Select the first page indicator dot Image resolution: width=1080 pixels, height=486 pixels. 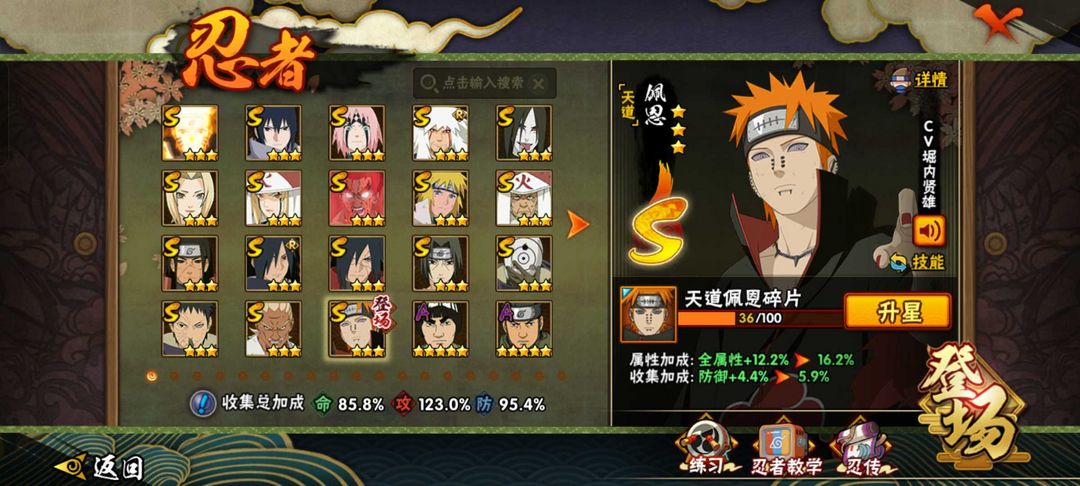click(x=152, y=376)
